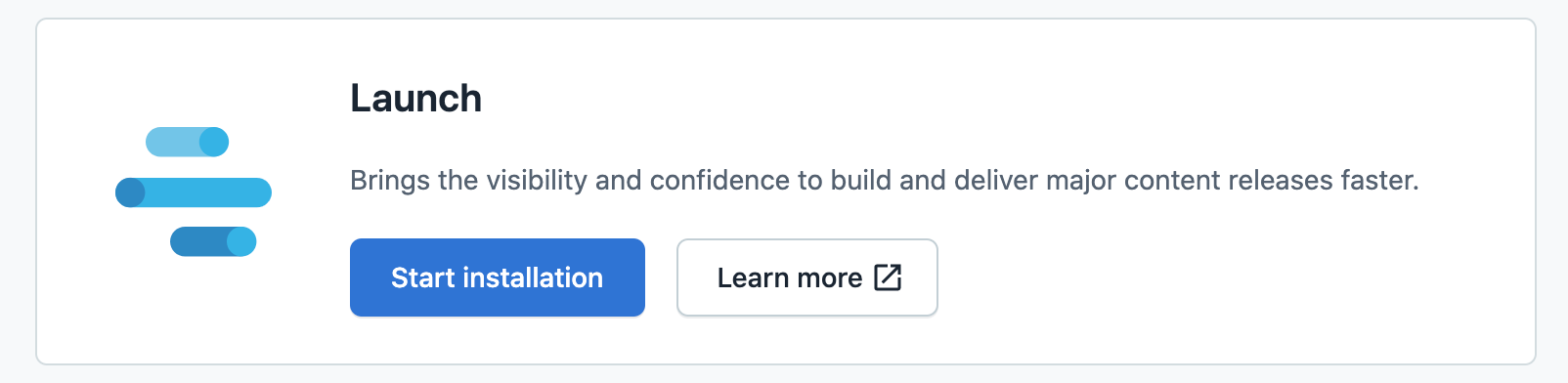
Task: Click the light circle on the bottom logo pill
Action: click(x=241, y=241)
